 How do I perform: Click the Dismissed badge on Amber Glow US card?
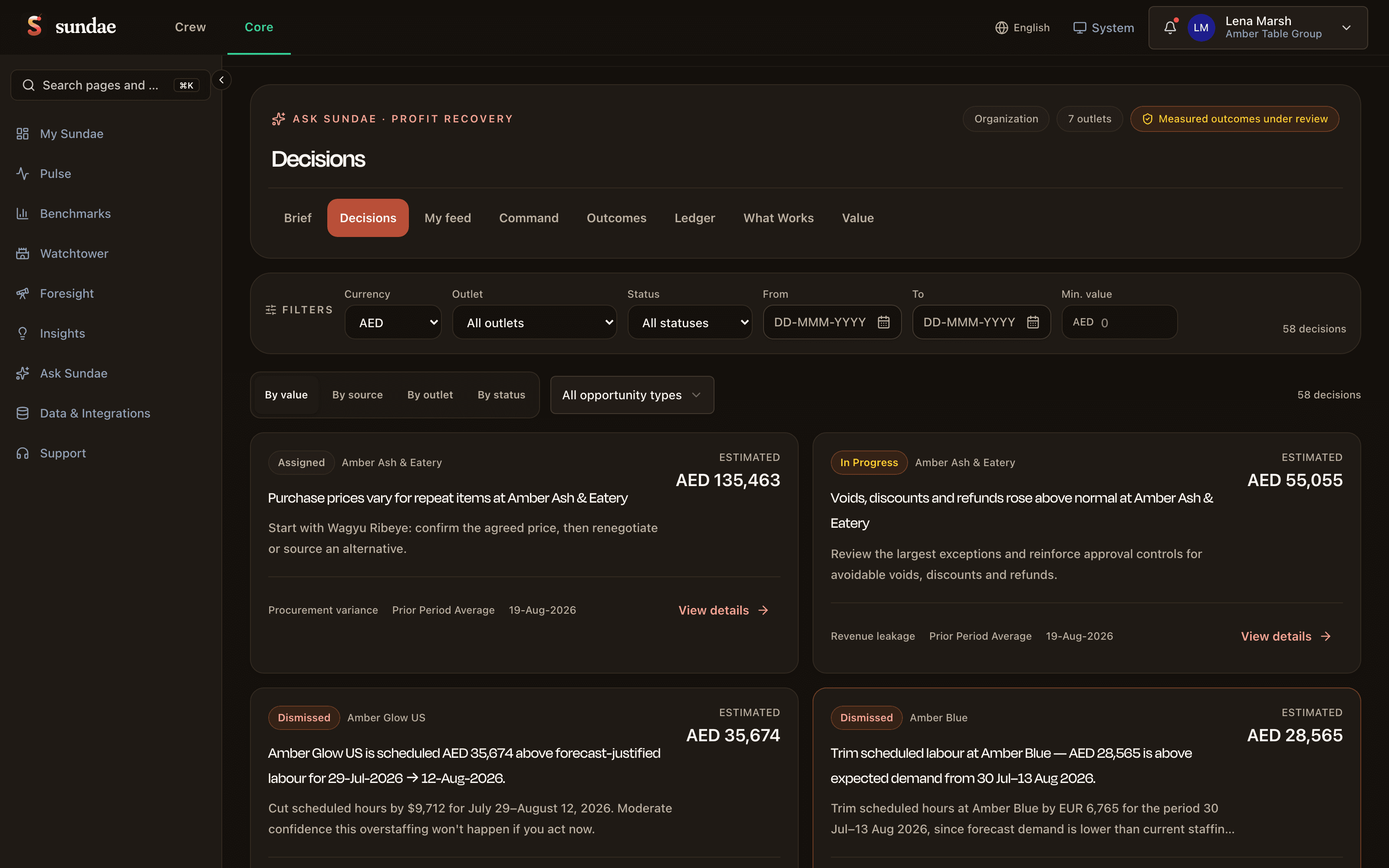tap(304, 717)
